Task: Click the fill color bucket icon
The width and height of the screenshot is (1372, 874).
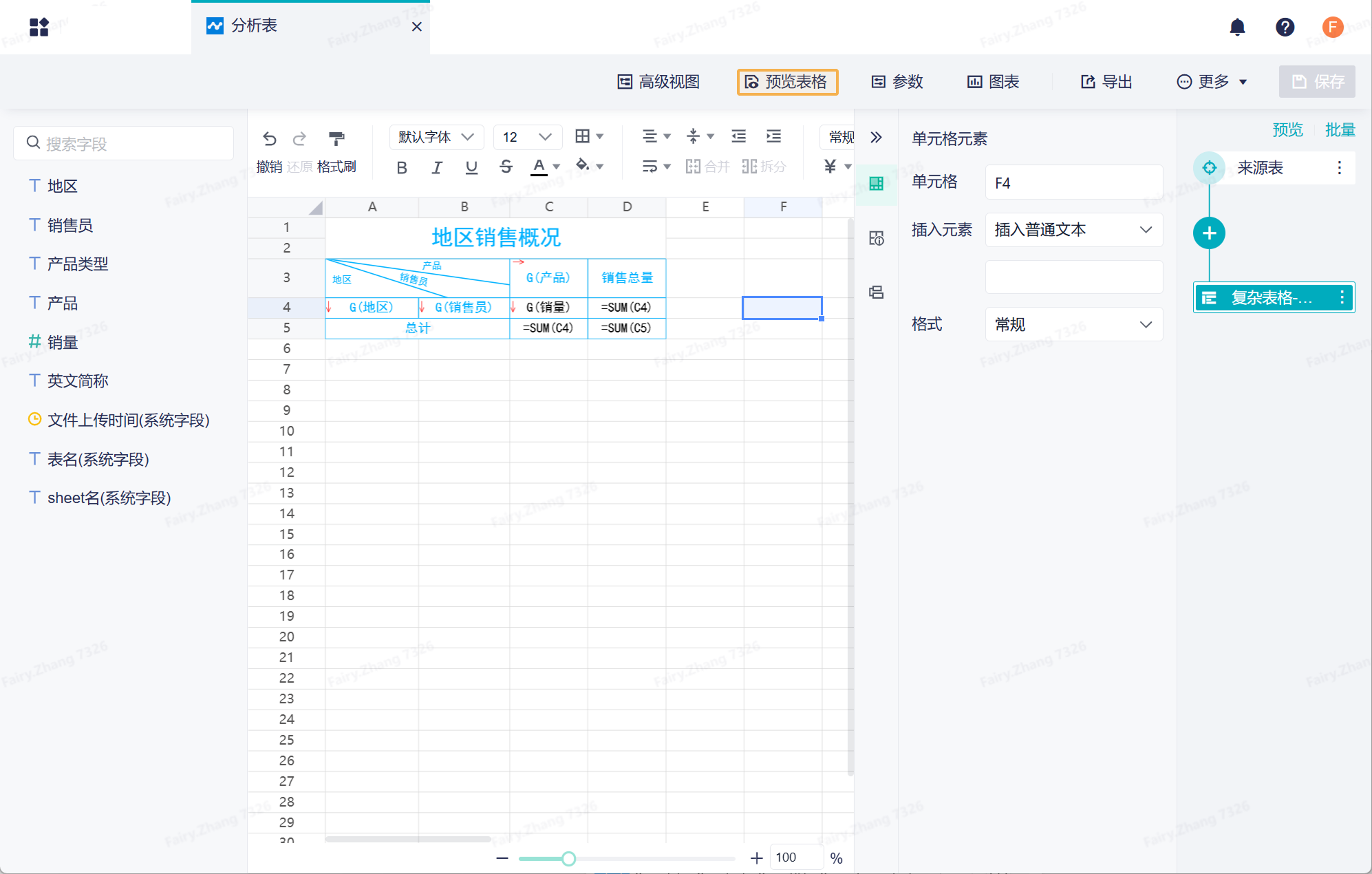Action: pyautogui.click(x=583, y=165)
